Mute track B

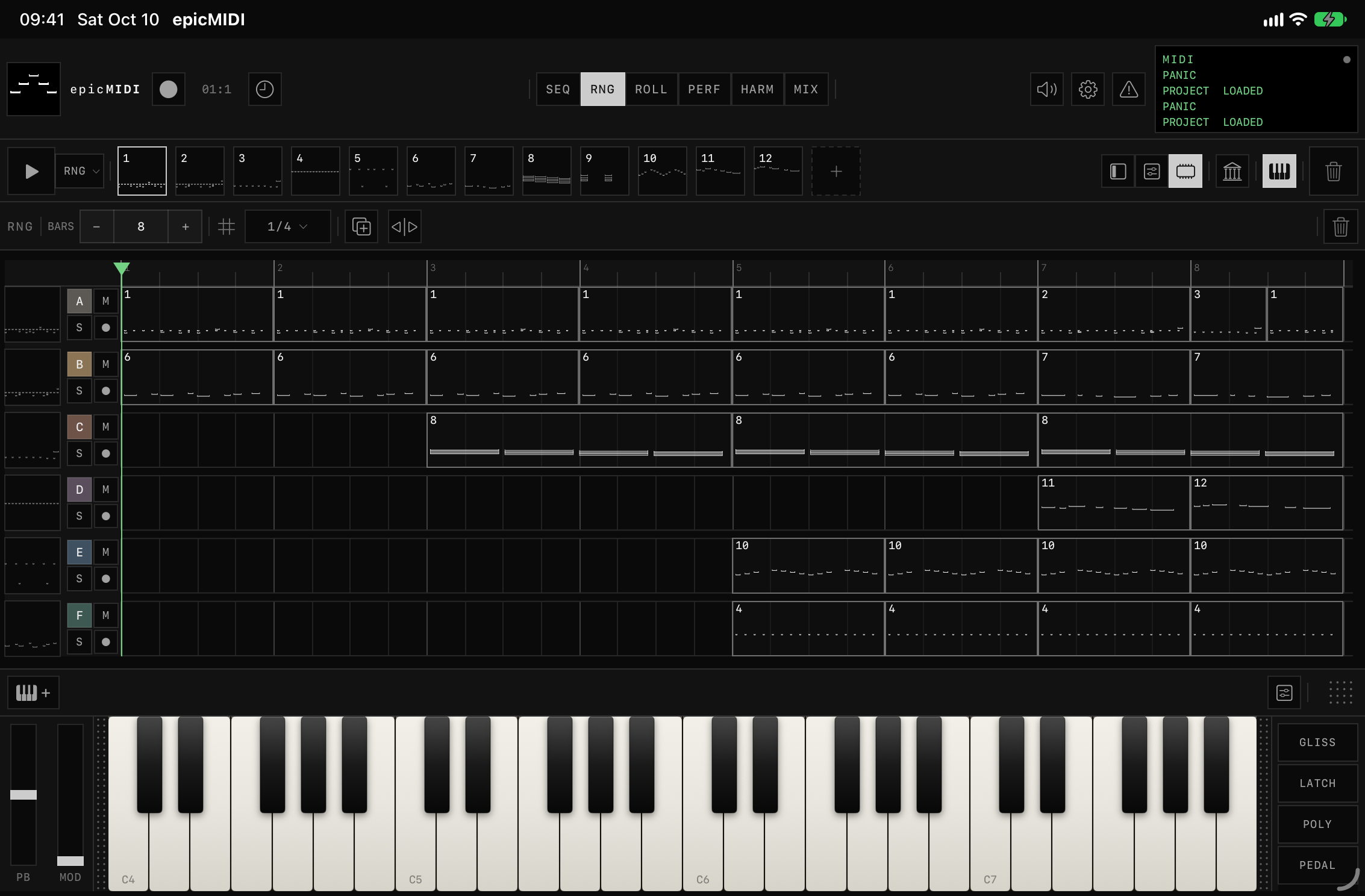[x=106, y=364]
